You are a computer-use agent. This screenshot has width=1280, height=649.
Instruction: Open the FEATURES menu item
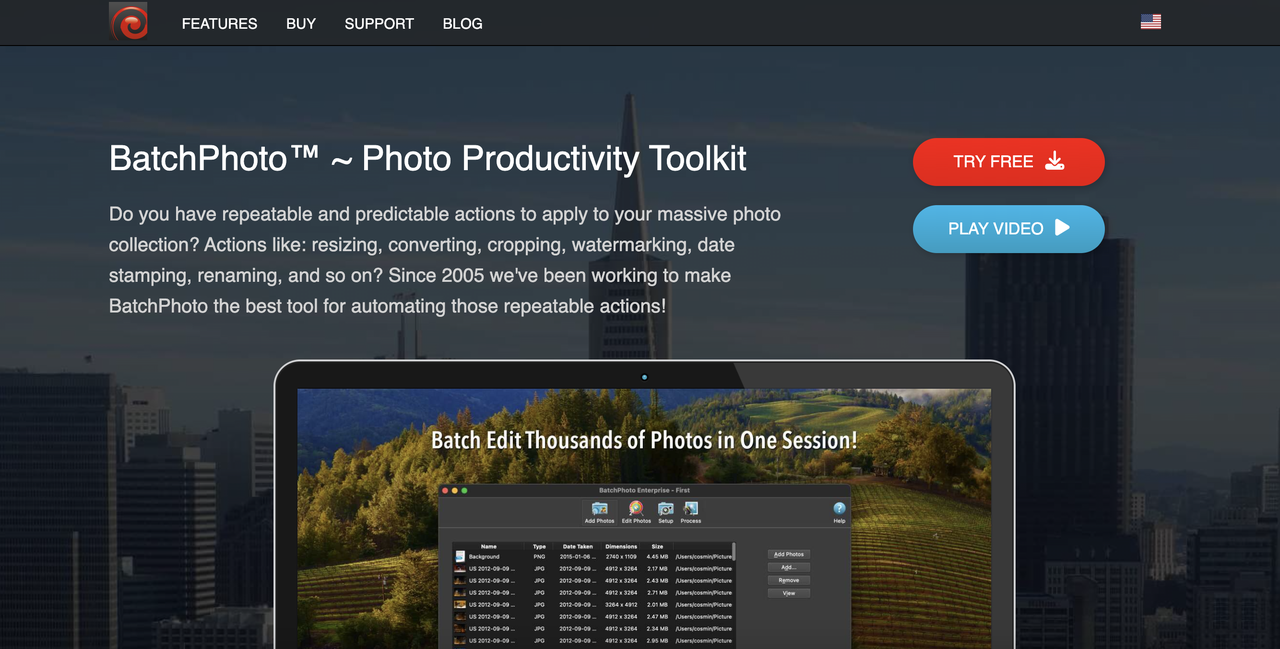point(219,23)
